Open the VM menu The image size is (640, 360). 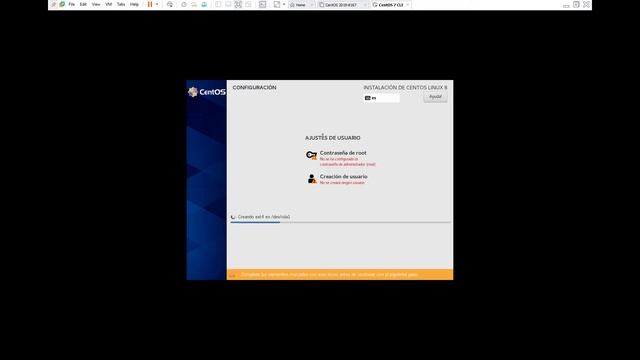109,4
